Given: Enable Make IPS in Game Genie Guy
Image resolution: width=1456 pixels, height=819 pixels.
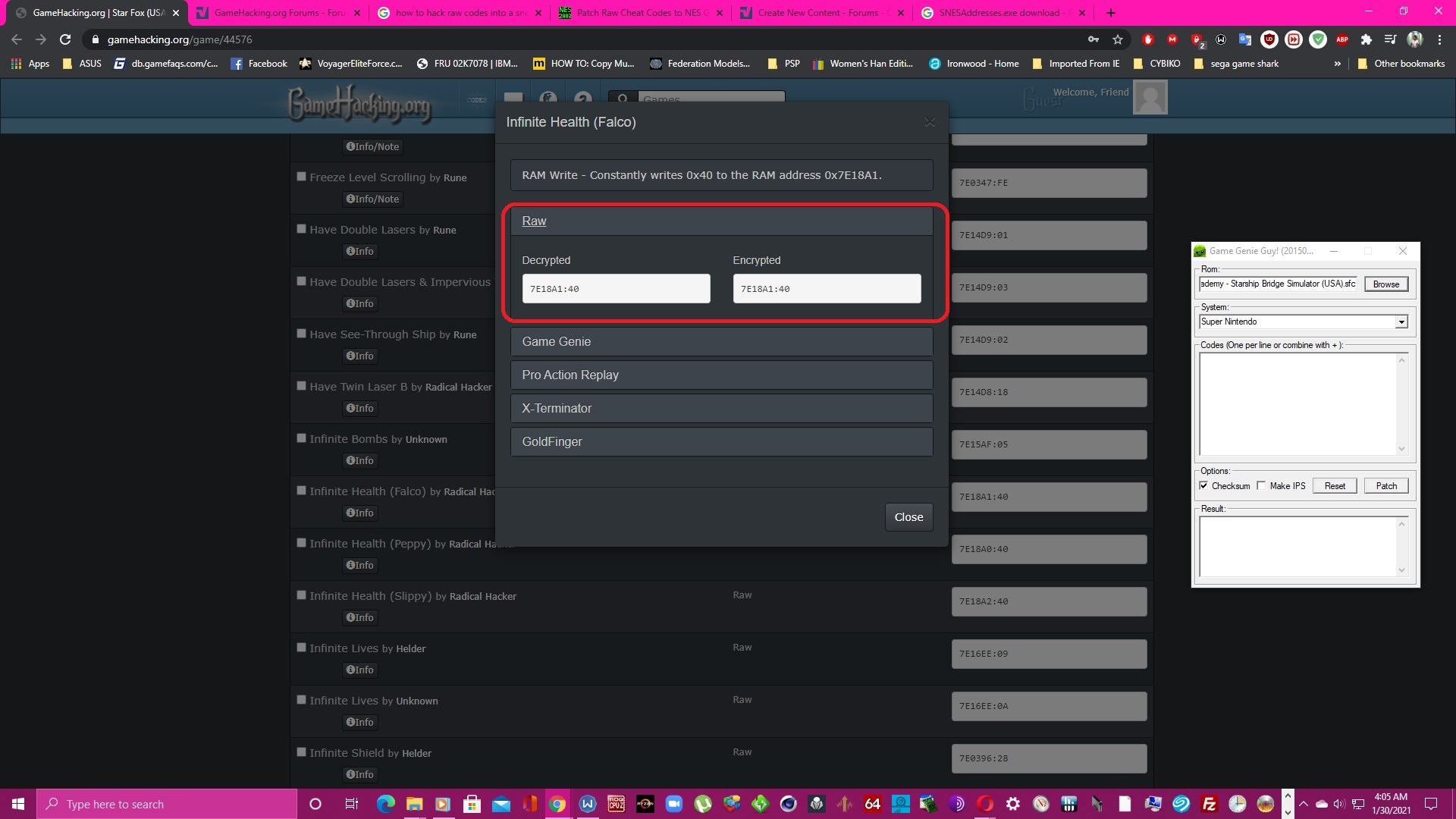Looking at the screenshot, I should point(1261,485).
